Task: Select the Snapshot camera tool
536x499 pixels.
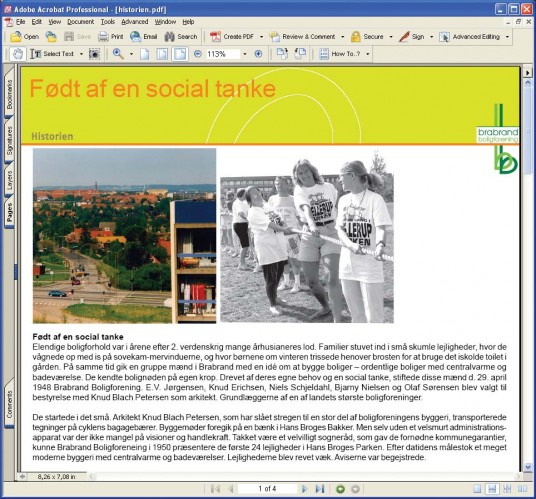Action: [94, 54]
